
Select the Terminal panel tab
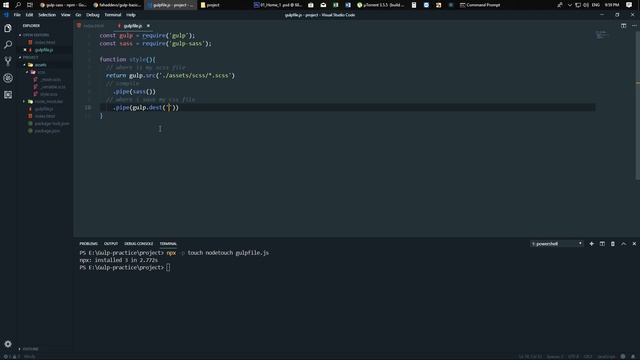tap(168, 244)
